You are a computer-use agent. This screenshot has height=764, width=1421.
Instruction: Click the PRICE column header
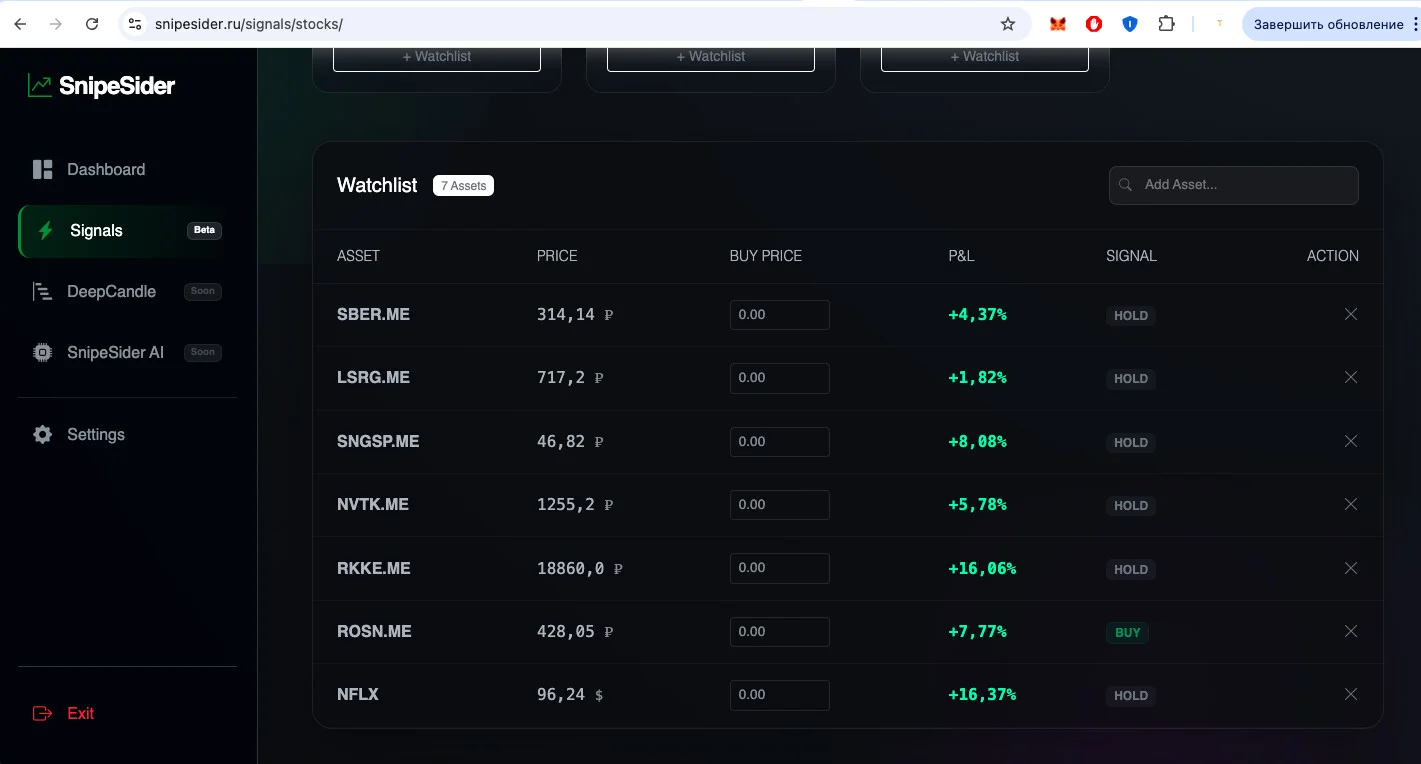pyautogui.click(x=557, y=256)
